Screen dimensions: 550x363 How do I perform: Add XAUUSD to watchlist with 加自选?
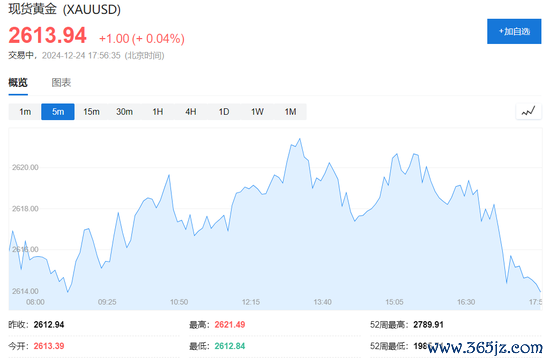pos(514,32)
